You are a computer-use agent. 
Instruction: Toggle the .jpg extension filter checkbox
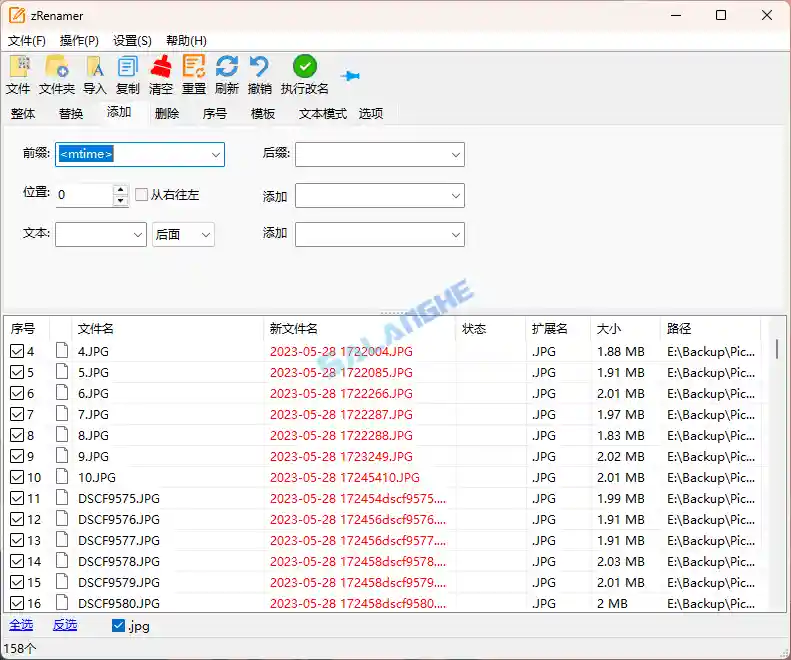click(118, 626)
